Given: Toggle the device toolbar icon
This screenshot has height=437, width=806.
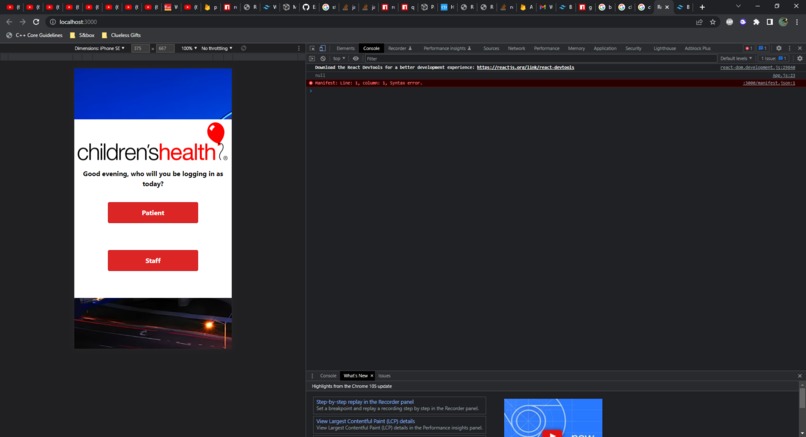Looking at the screenshot, I should click(x=322, y=48).
